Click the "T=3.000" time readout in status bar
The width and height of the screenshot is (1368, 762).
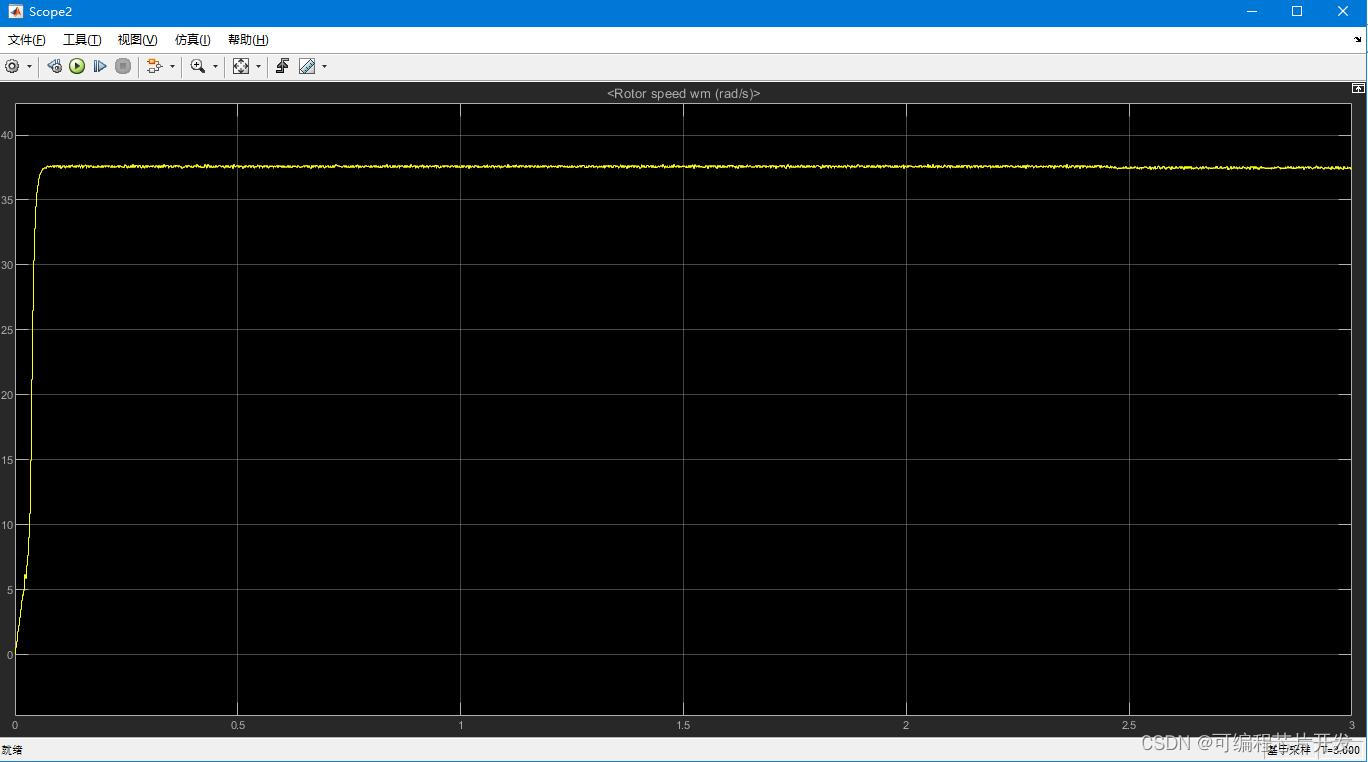pyautogui.click(x=1343, y=750)
